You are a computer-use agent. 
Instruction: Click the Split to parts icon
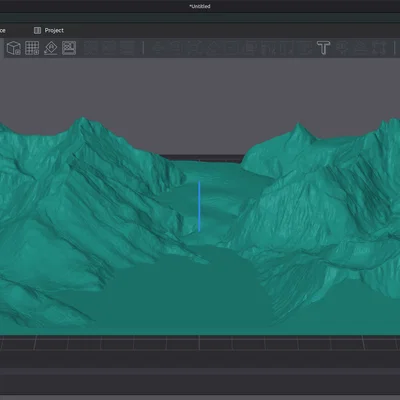tap(109, 48)
